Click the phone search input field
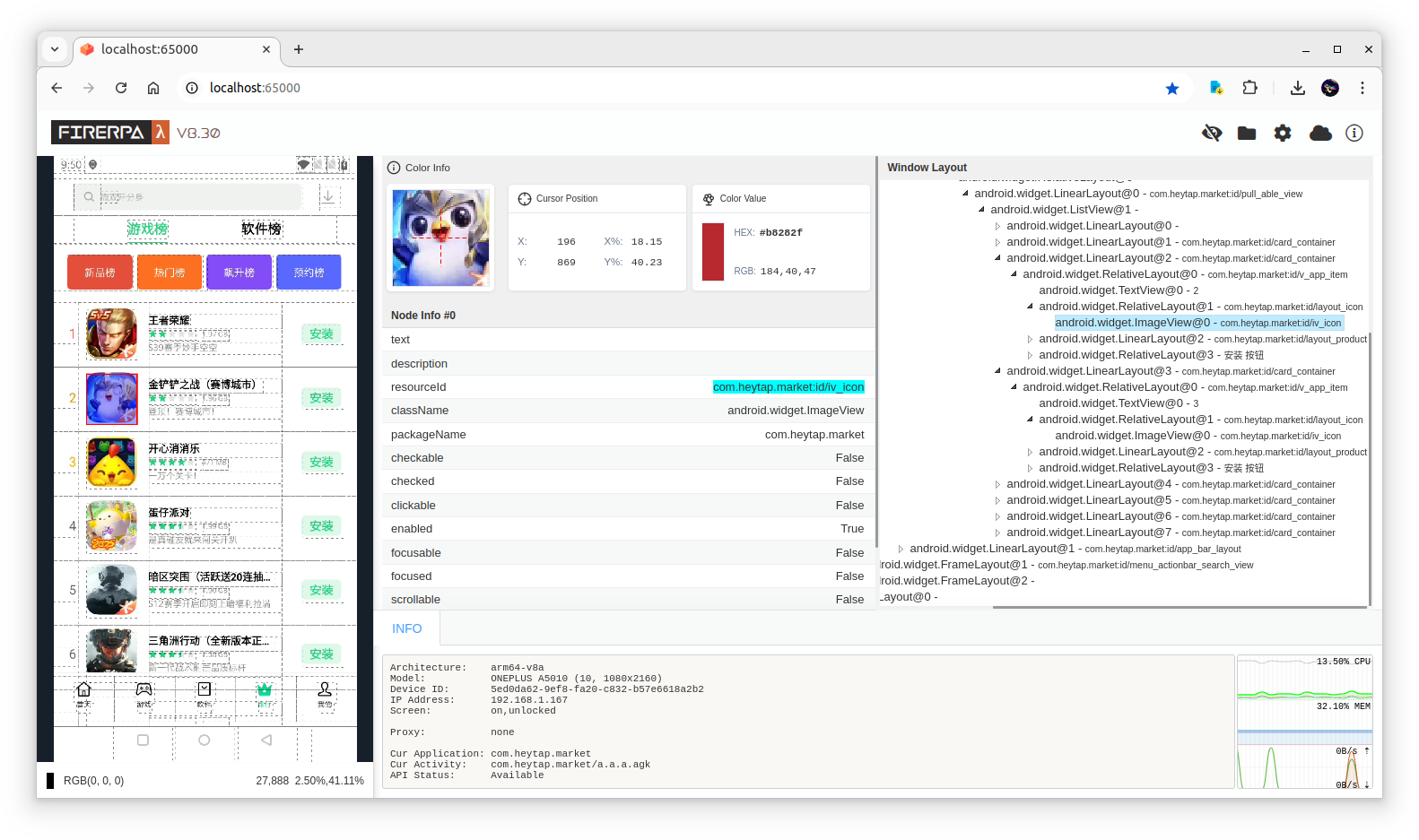The height and width of the screenshot is (840, 1419). tap(188, 196)
